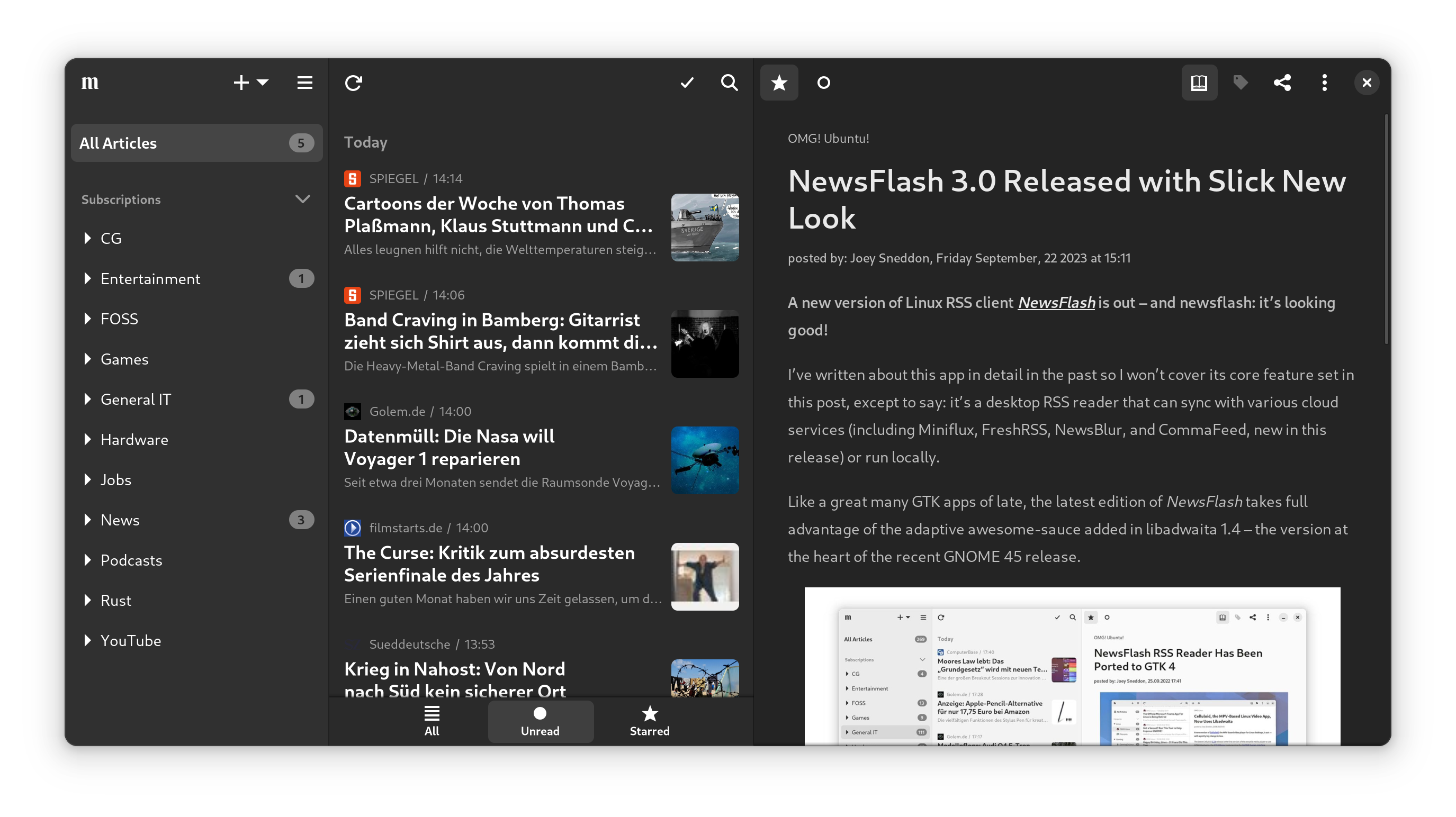This screenshot has height=817, width=1456.
Task: Toggle the starred state of article
Action: (779, 83)
